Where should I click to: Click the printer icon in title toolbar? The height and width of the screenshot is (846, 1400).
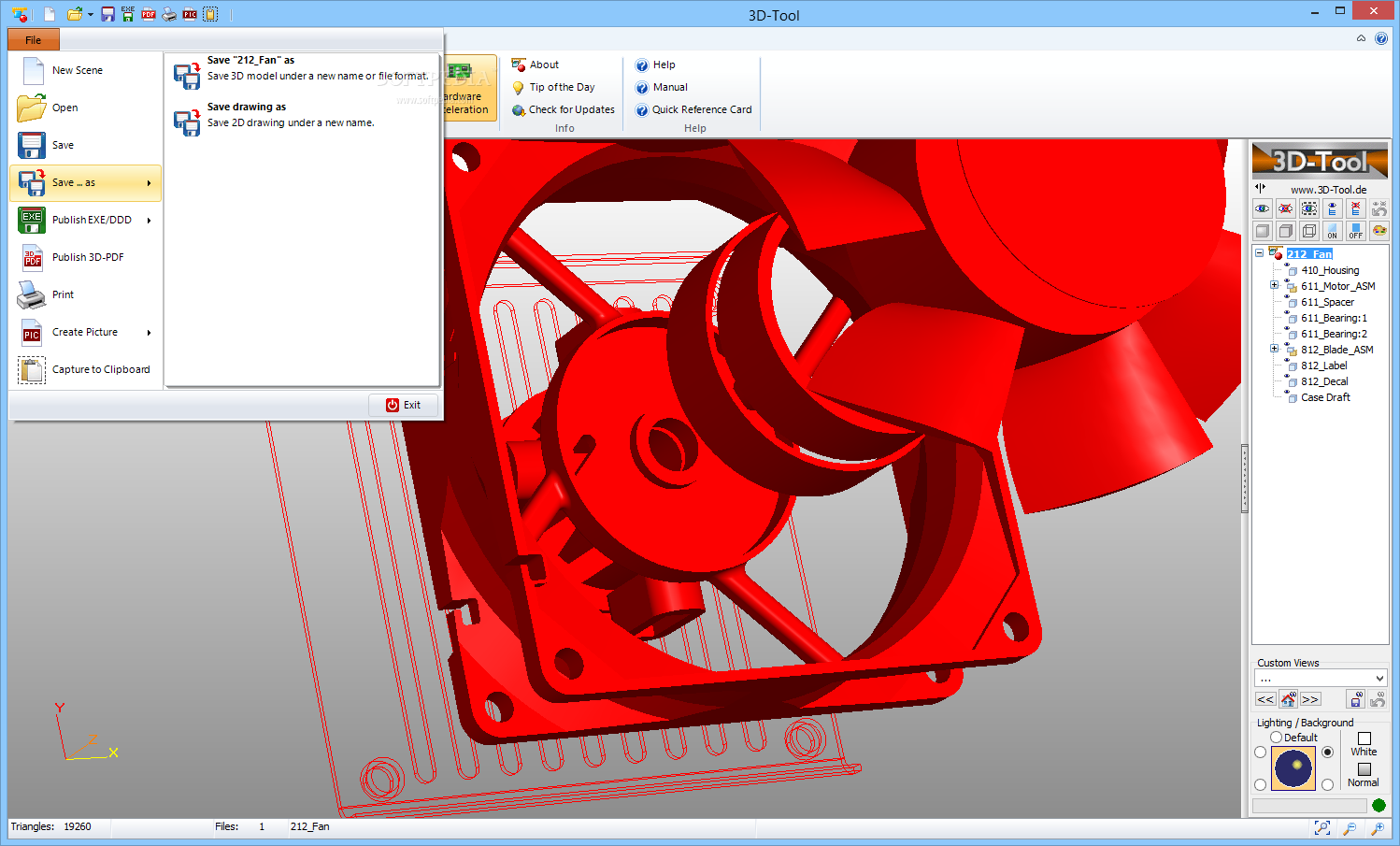[x=169, y=14]
